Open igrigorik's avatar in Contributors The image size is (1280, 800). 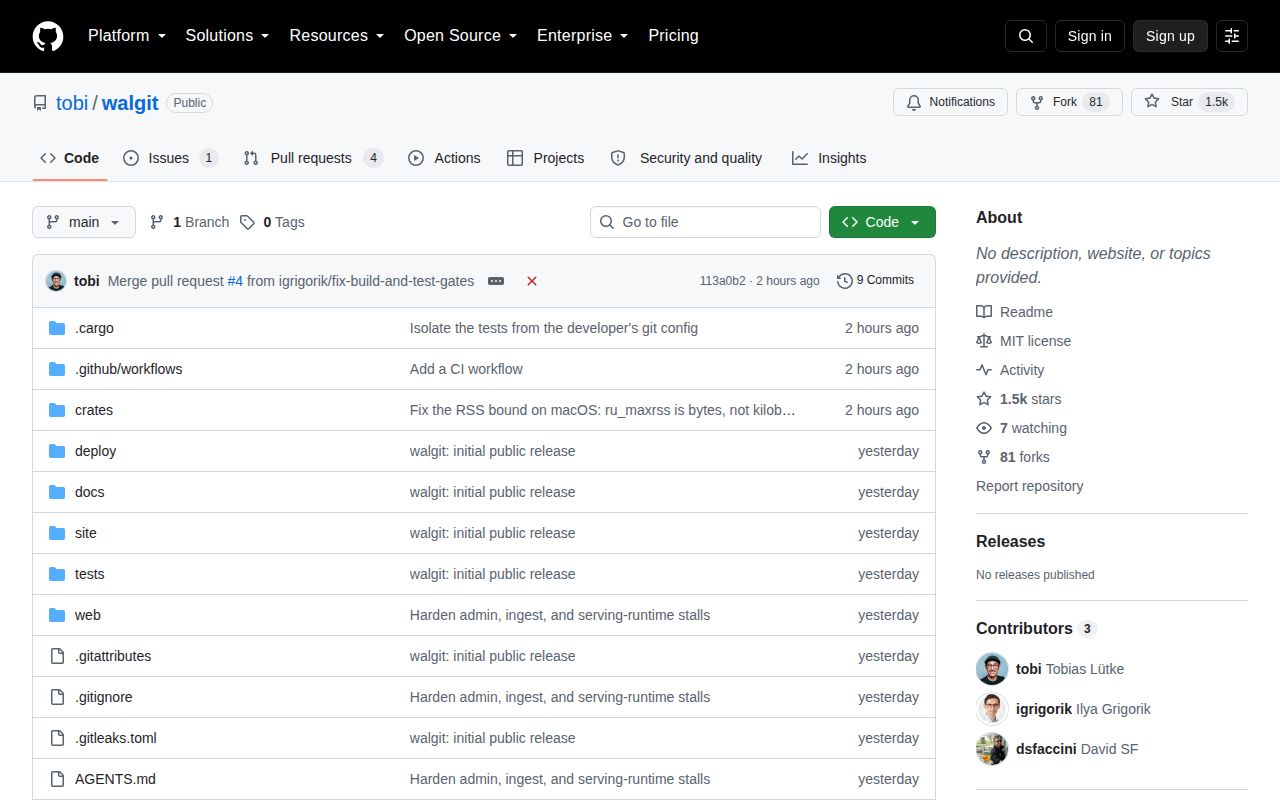coord(992,709)
